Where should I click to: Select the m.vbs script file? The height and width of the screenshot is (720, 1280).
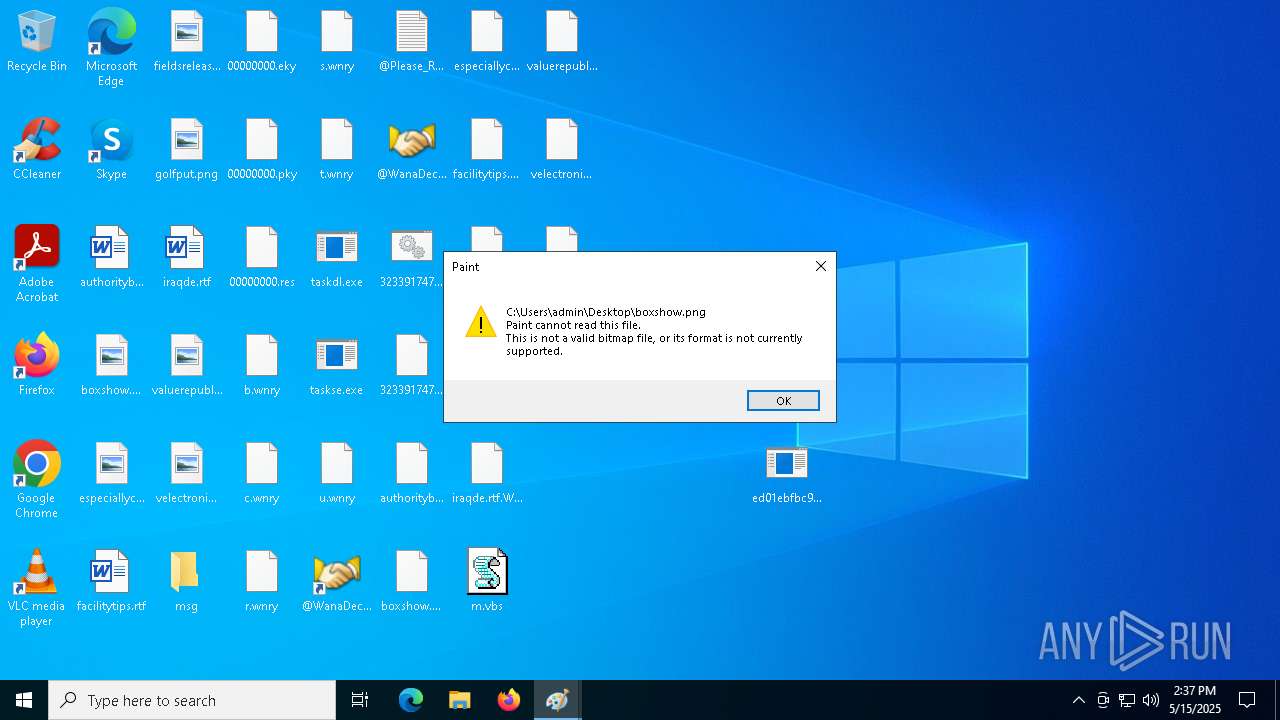[487, 582]
